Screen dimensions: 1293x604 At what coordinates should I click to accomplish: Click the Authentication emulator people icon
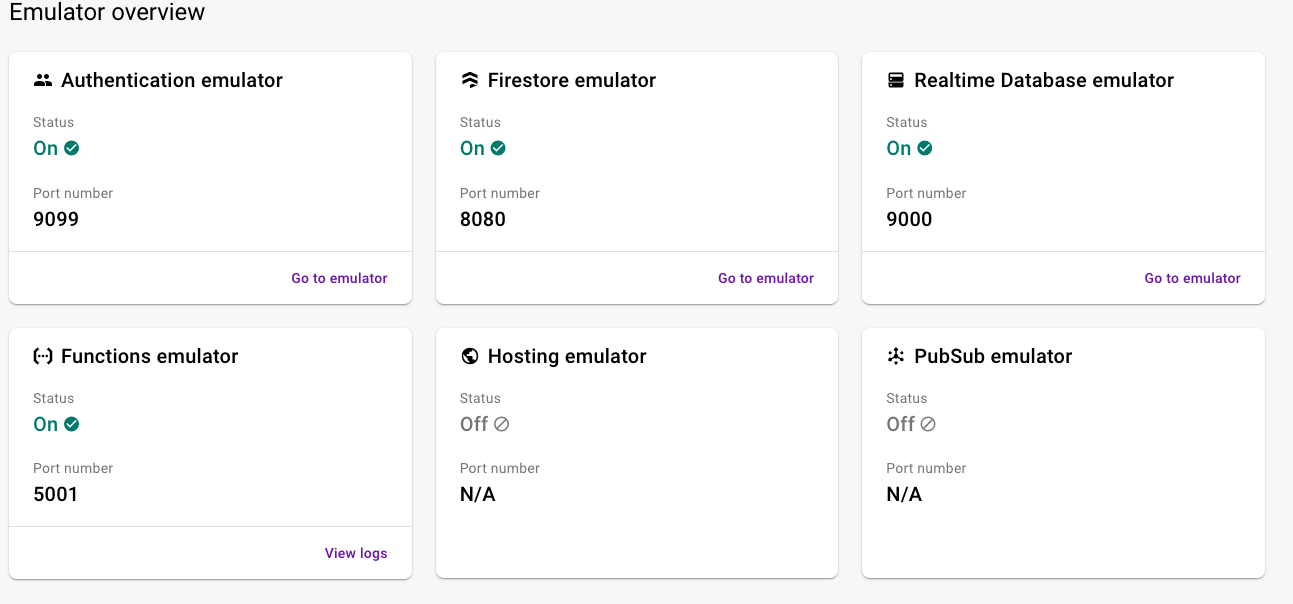[43, 80]
